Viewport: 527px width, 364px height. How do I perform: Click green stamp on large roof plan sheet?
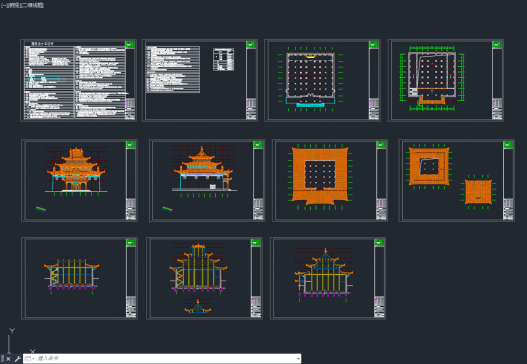(381, 145)
